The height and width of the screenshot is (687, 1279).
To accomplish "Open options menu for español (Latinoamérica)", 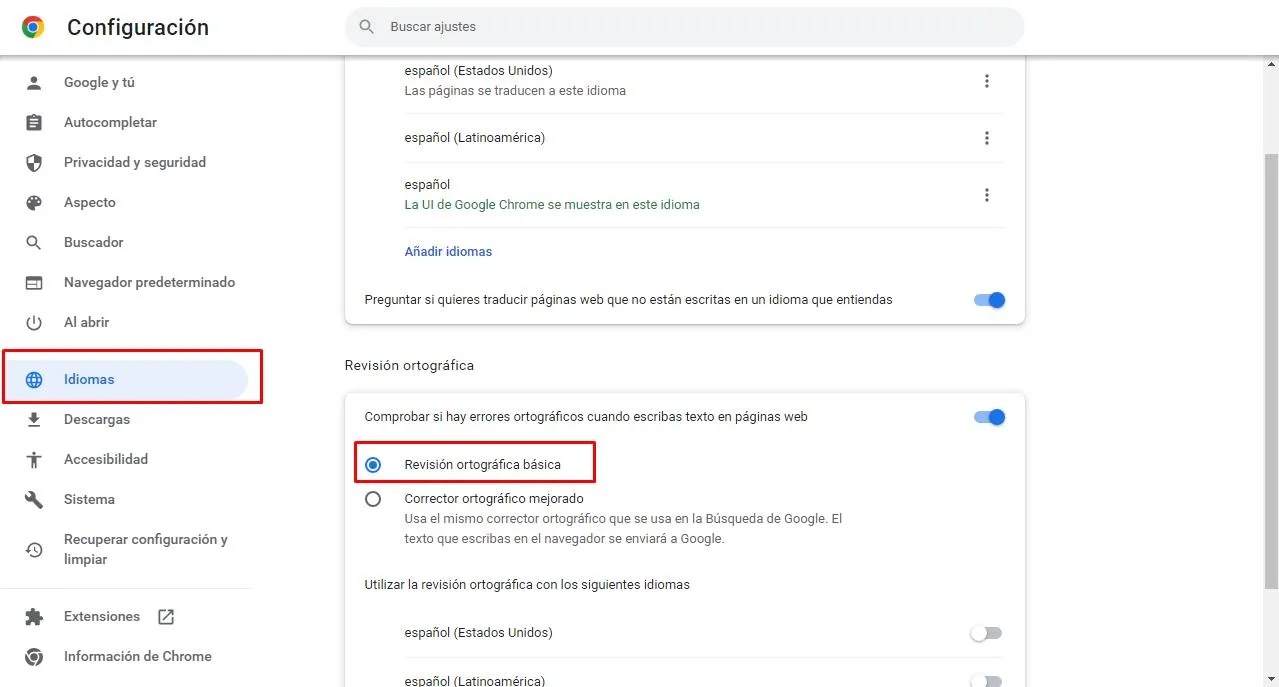I will (987, 137).
